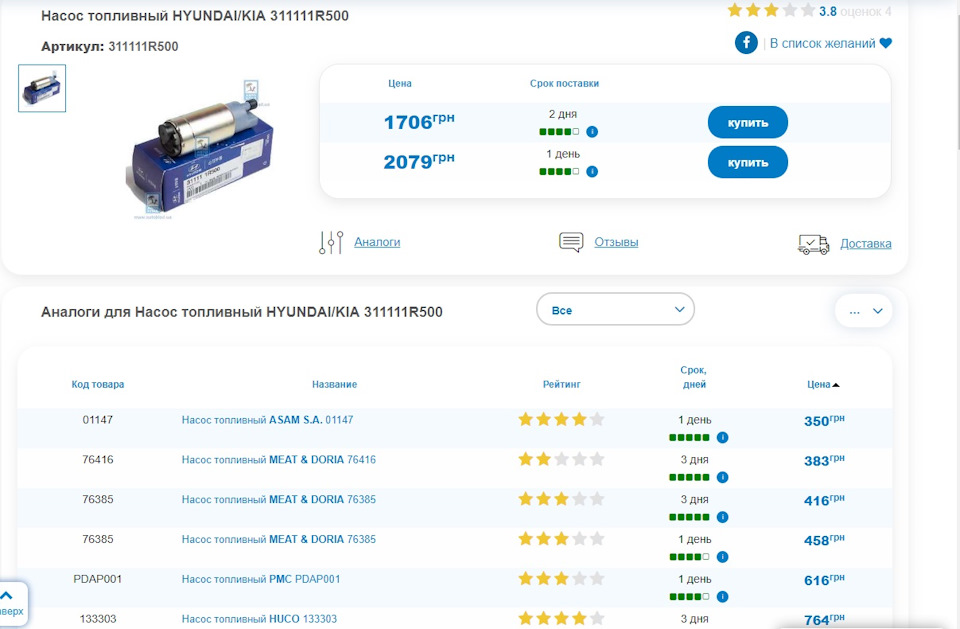Click the 616 грн price
Screen dimensions: 960x629
coord(824,580)
